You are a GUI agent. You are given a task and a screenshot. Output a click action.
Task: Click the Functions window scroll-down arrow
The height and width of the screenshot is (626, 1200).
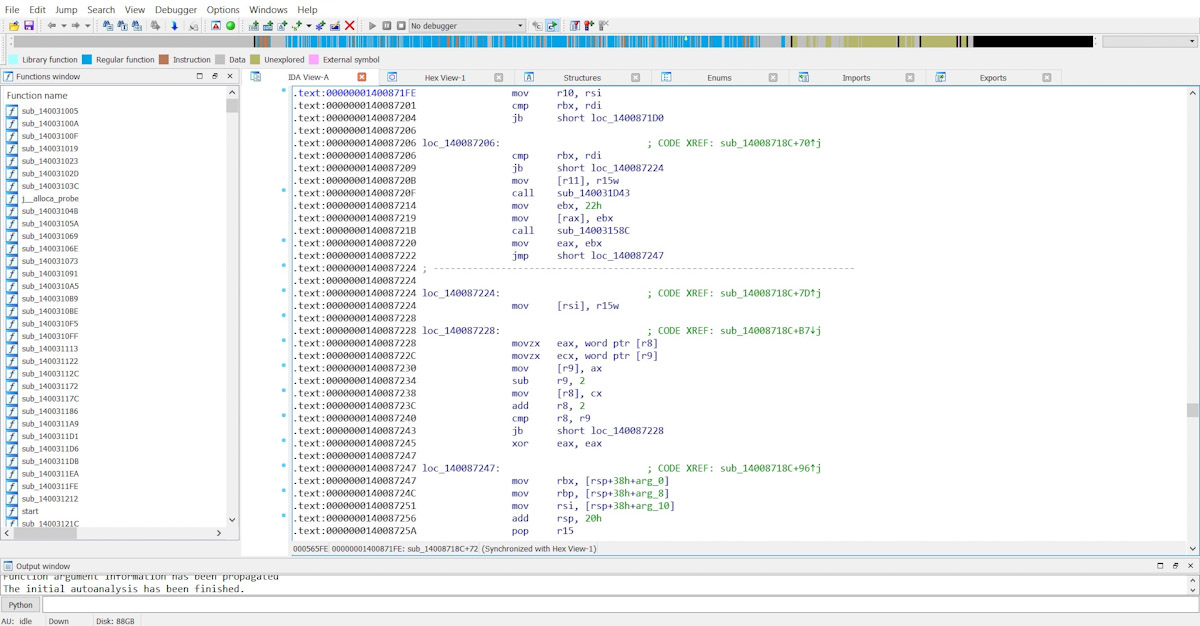coord(233,520)
